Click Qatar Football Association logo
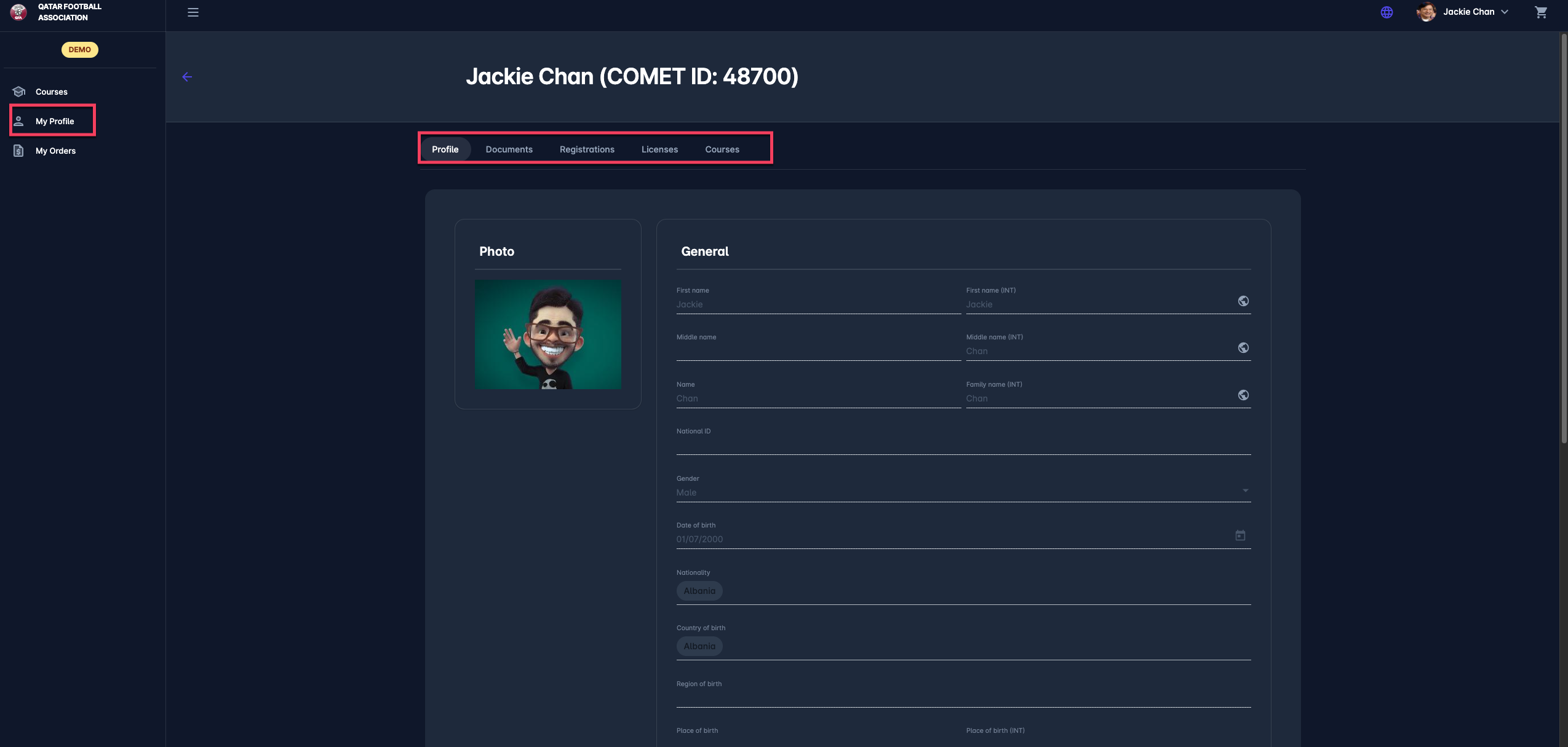This screenshot has width=1568, height=747. (18, 12)
